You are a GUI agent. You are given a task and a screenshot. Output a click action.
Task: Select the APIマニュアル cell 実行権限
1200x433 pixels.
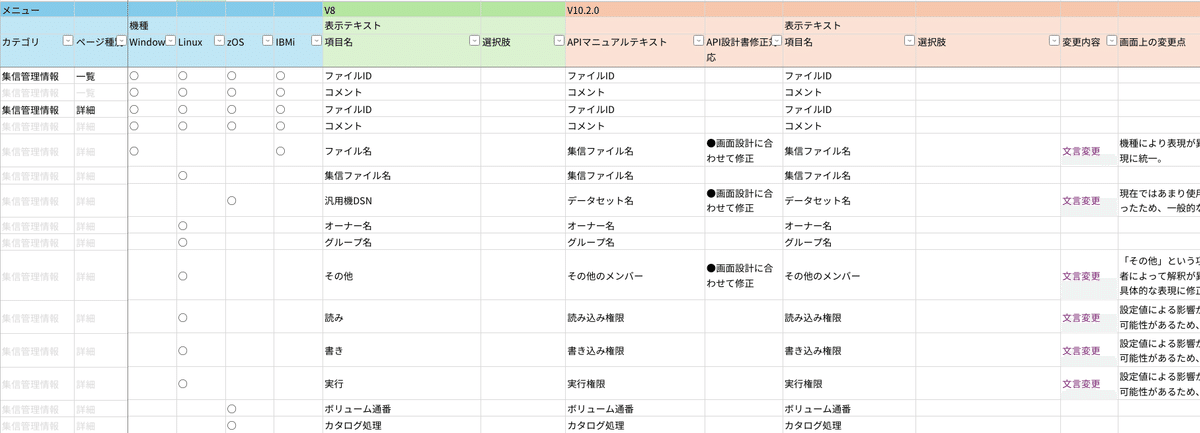pyautogui.click(x=635, y=384)
